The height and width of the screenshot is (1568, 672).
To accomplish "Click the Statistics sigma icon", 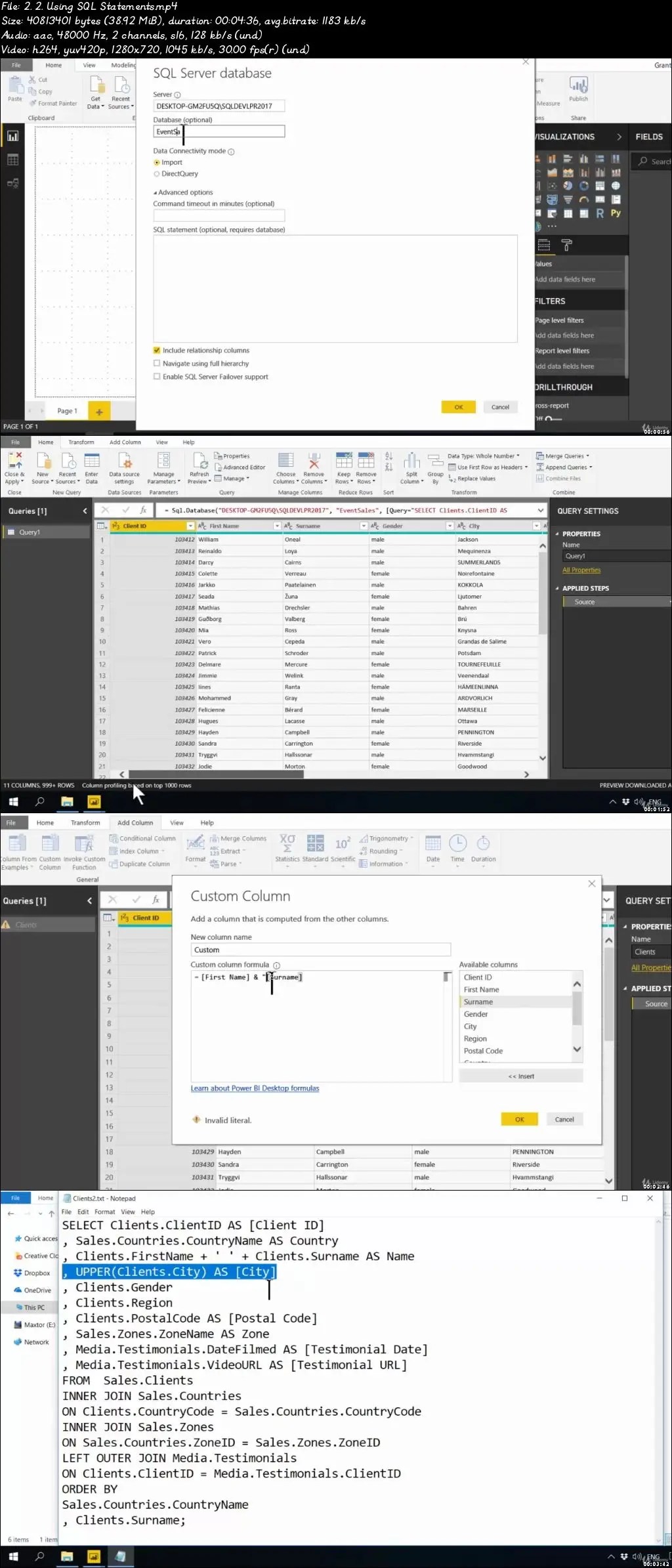I will pyautogui.click(x=287, y=843).
